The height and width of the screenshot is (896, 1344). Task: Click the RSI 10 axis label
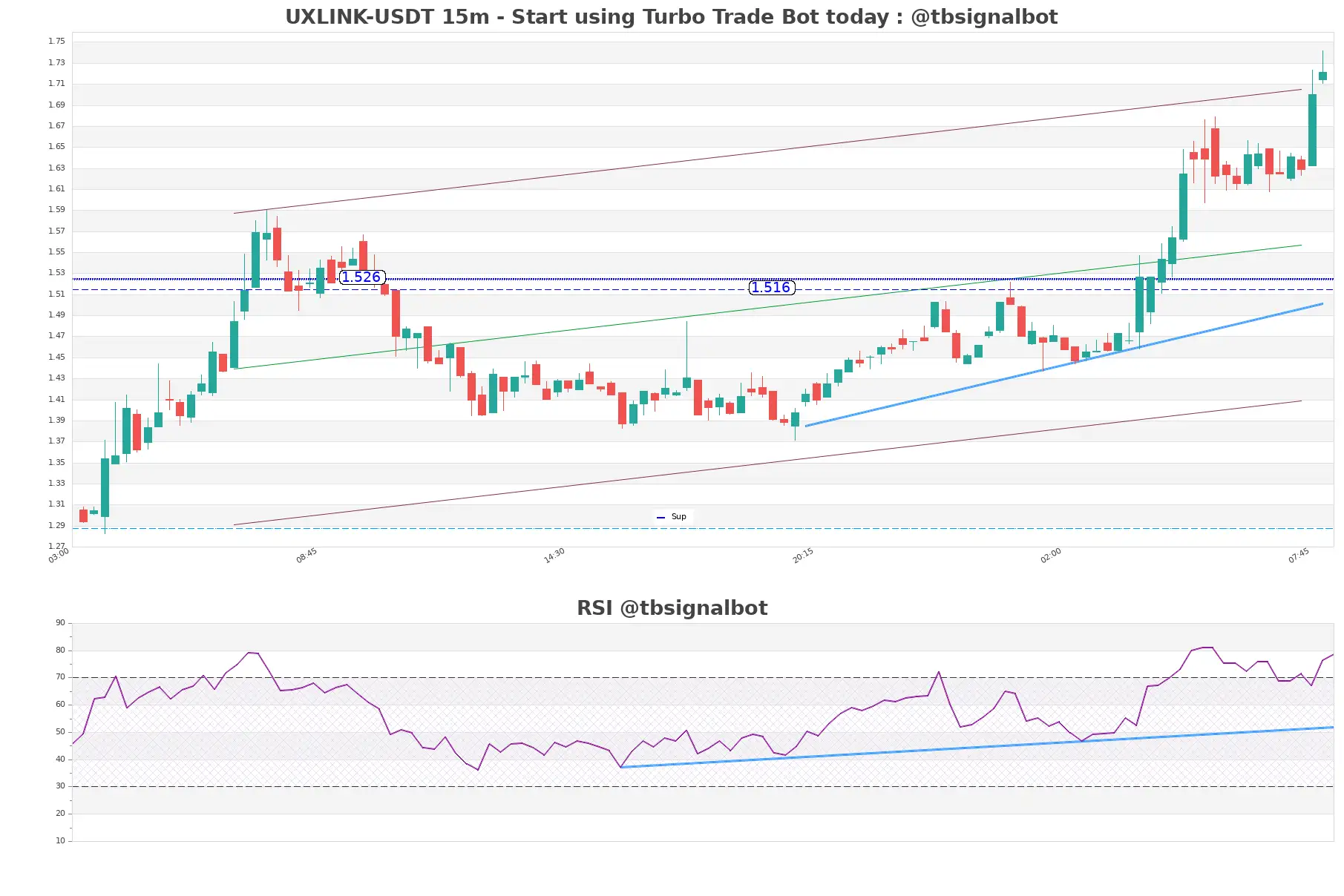[x=60, y=841]
